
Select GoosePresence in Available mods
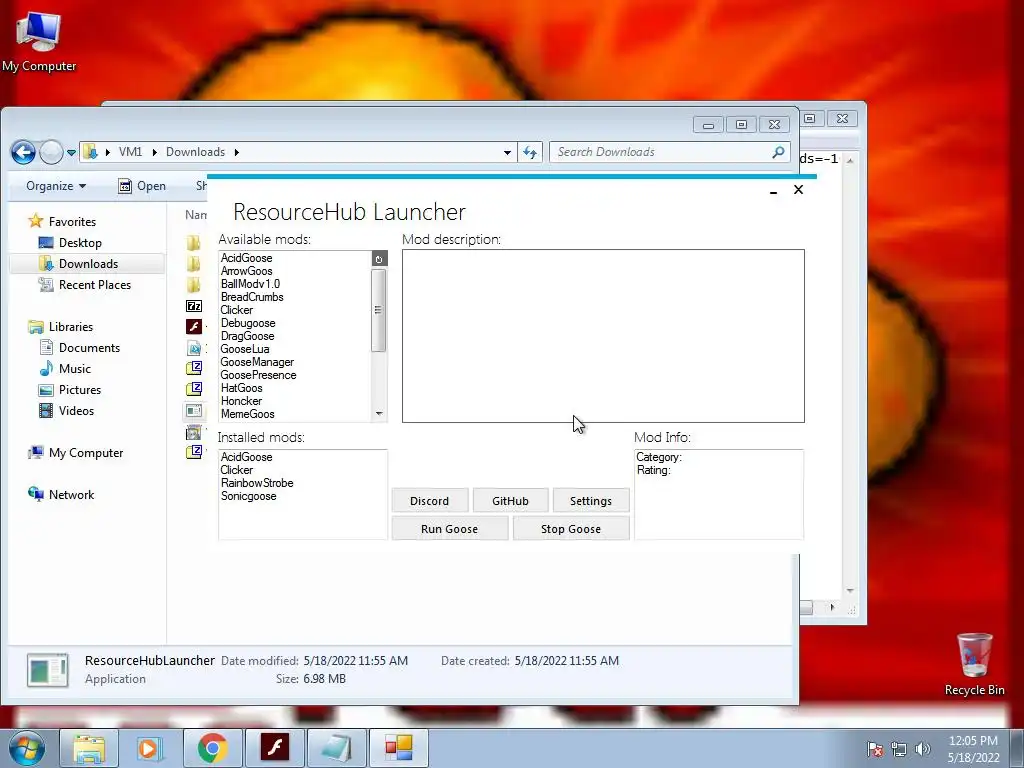coord(258,376)
